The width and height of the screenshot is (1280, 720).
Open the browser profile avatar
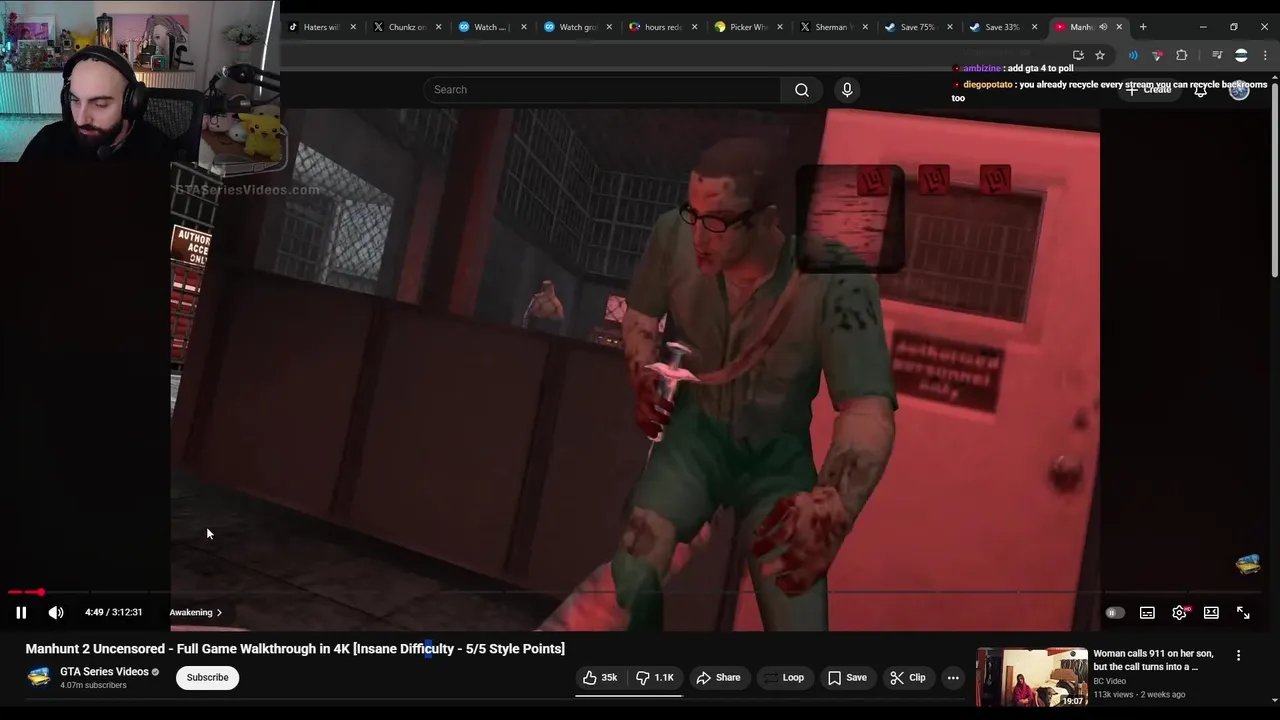coord(1241,55)
